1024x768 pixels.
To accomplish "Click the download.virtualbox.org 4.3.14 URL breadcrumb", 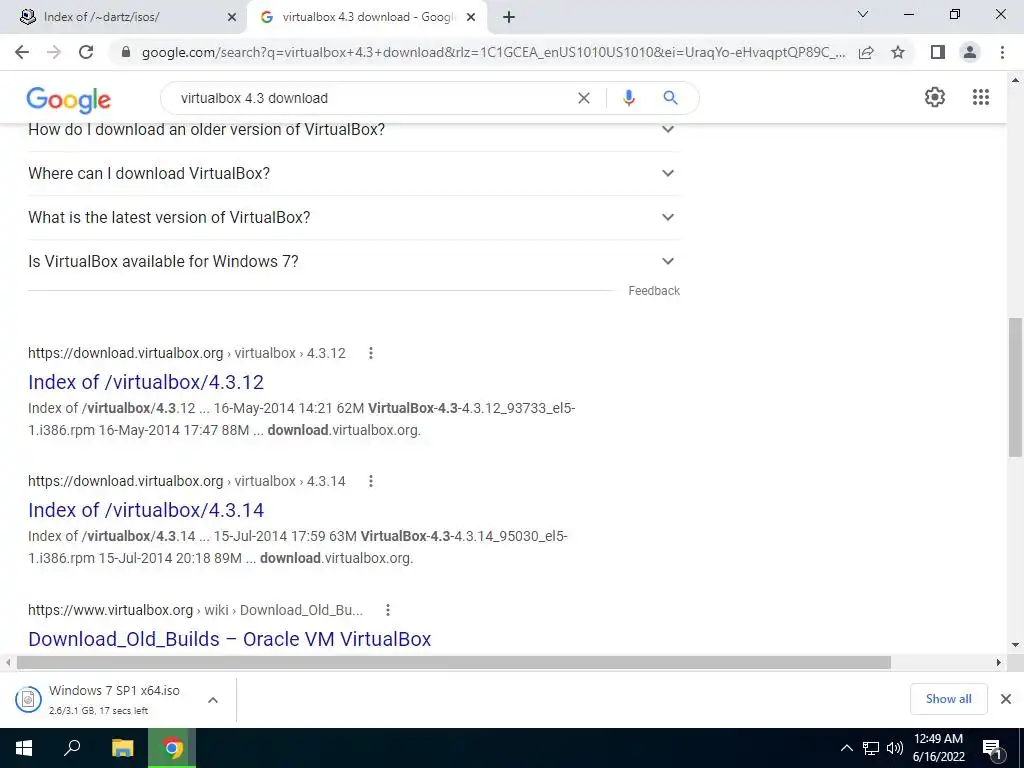I will click(187, 481).
